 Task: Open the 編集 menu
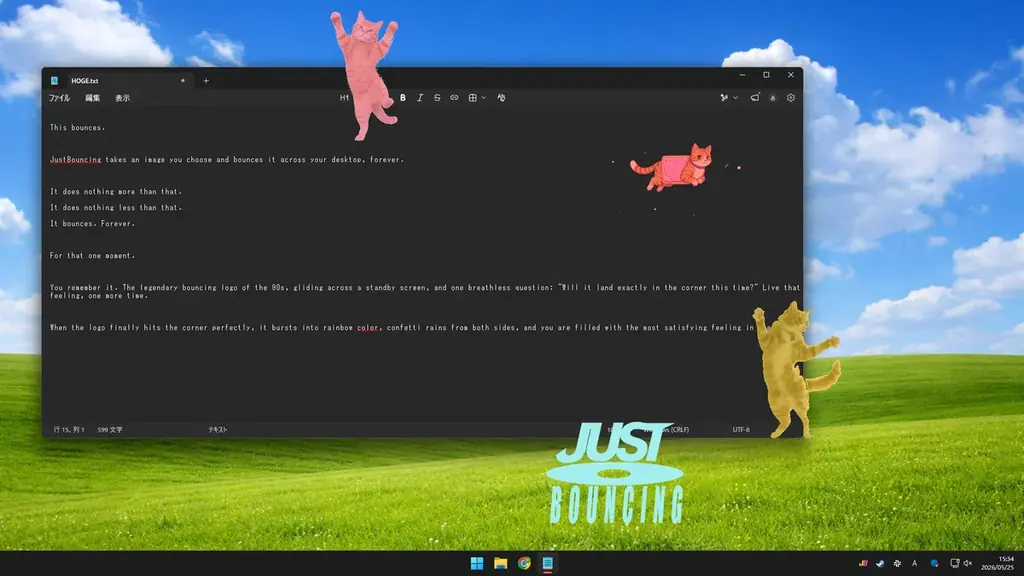93,98
